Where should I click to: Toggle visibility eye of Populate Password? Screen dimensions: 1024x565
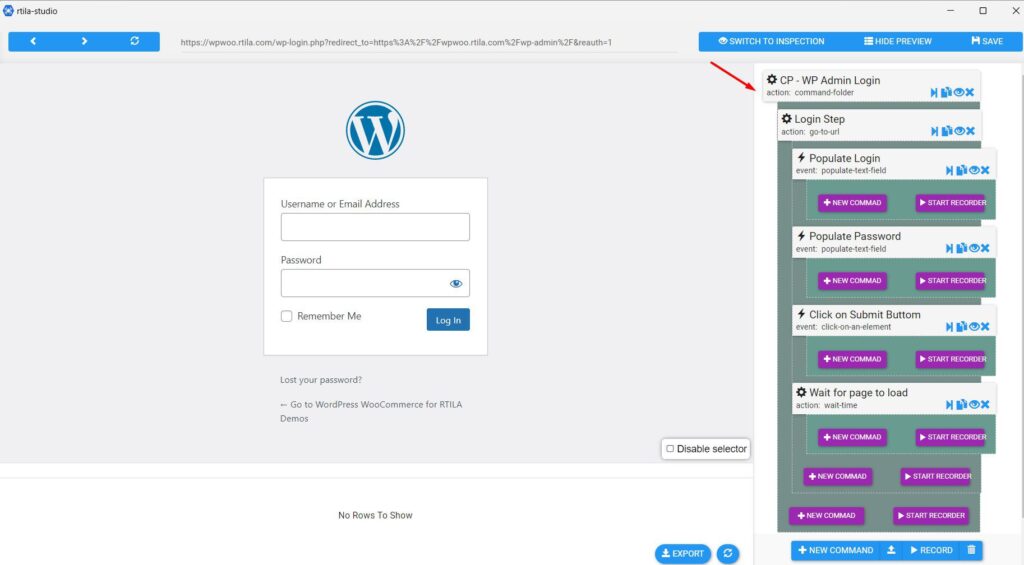pos(974,248)
